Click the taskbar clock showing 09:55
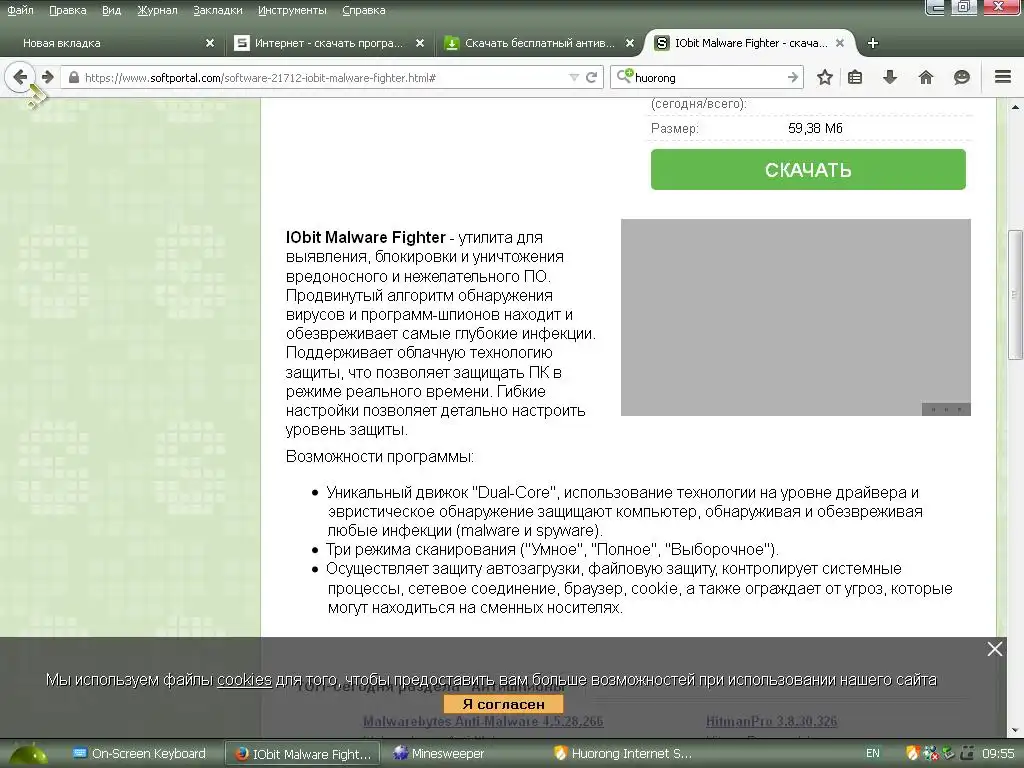1024x768 pixels. click(x=998, y=754)
